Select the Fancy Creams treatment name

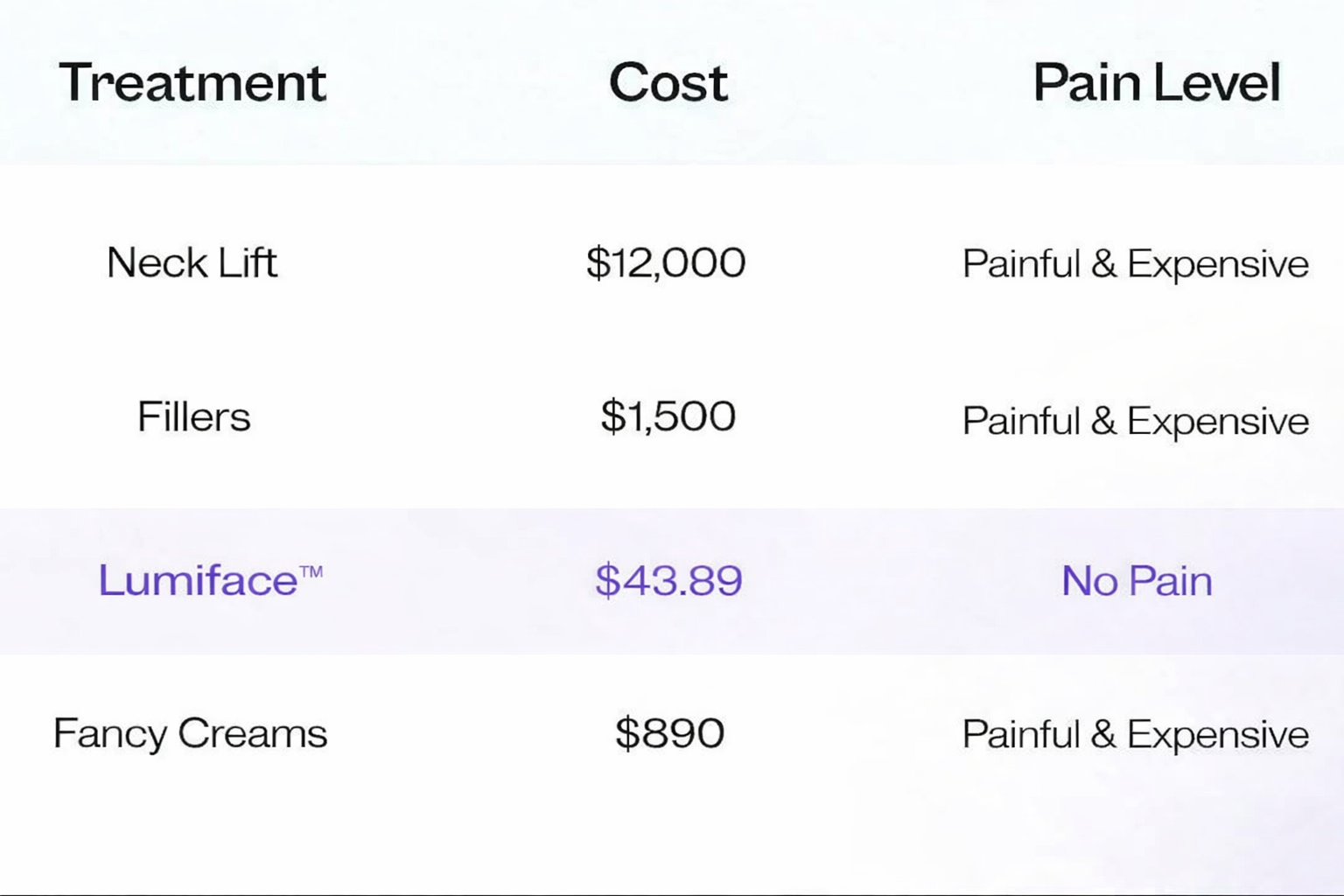[x=190, y=734]
